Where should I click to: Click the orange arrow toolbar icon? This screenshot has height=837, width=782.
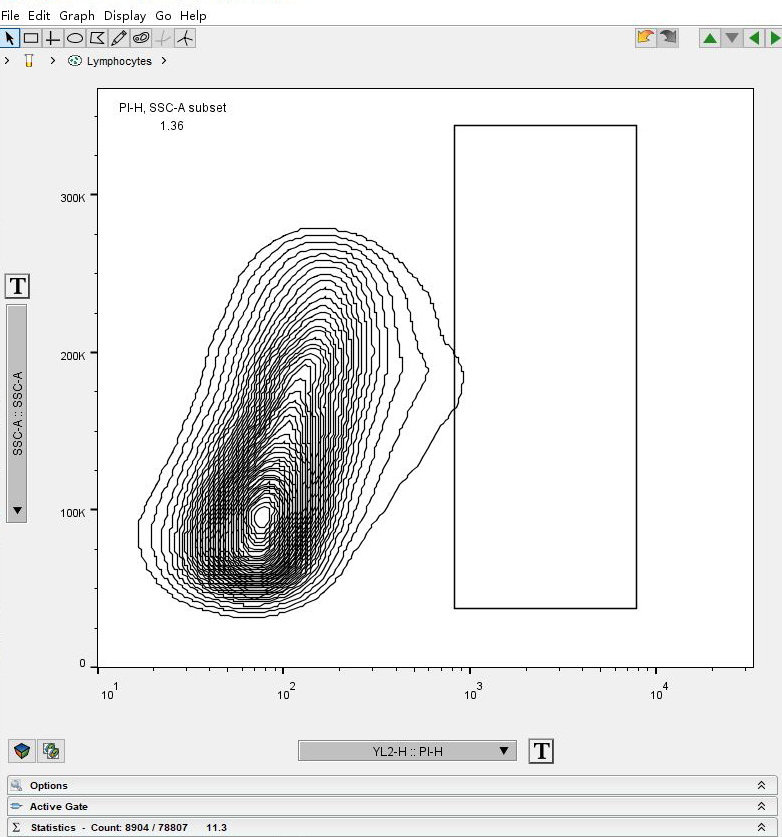point(645,38)
